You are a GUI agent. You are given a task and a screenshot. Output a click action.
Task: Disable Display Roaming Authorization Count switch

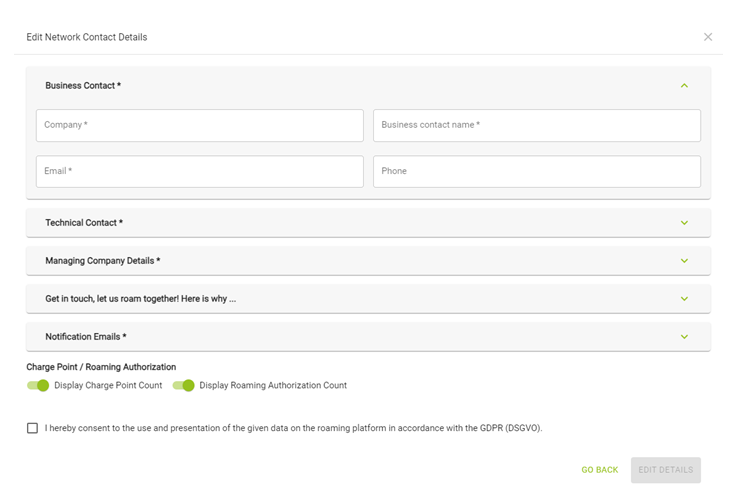(183, 385)
